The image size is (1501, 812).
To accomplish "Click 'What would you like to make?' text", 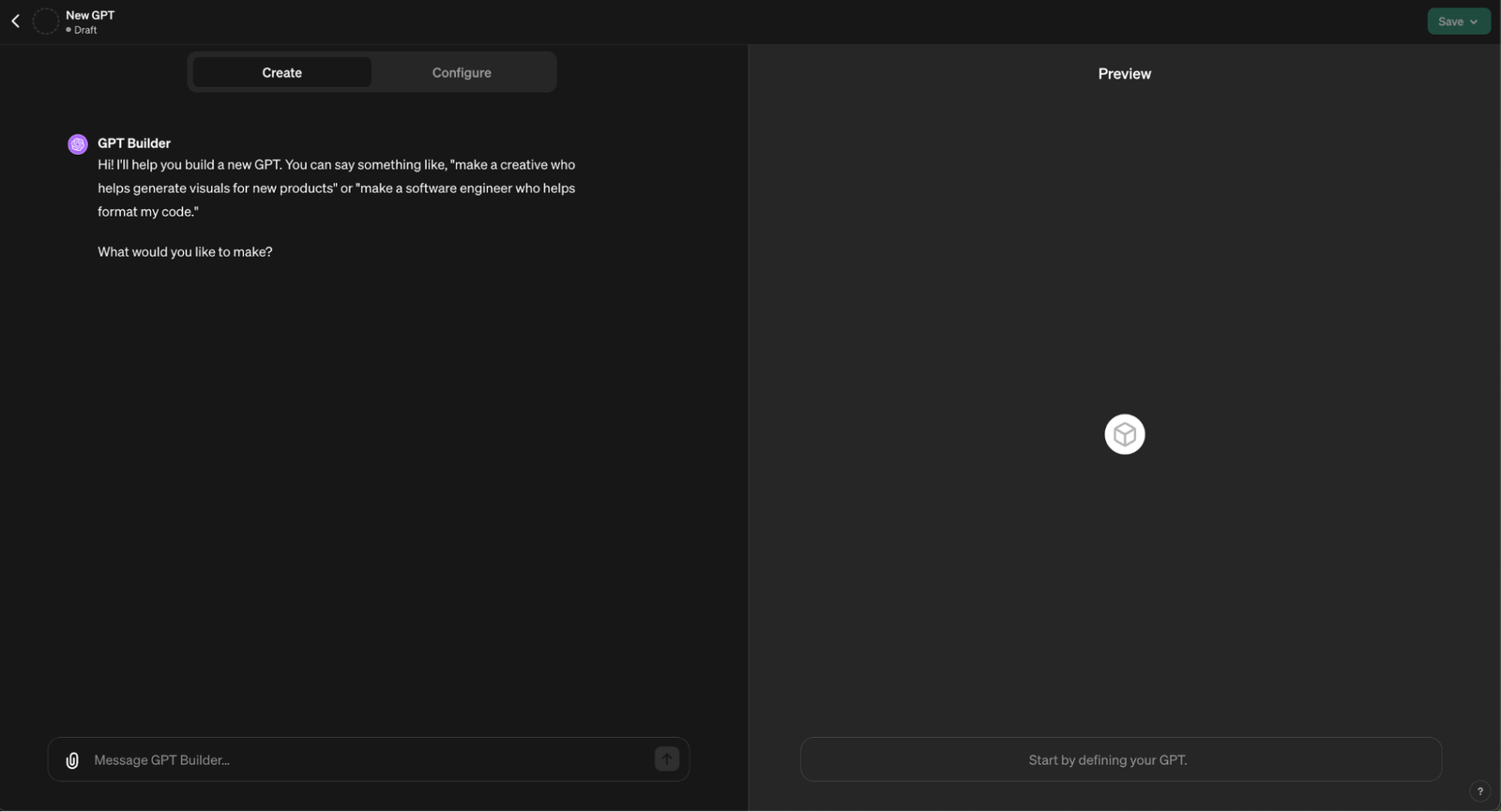I will tap(185, 251).
